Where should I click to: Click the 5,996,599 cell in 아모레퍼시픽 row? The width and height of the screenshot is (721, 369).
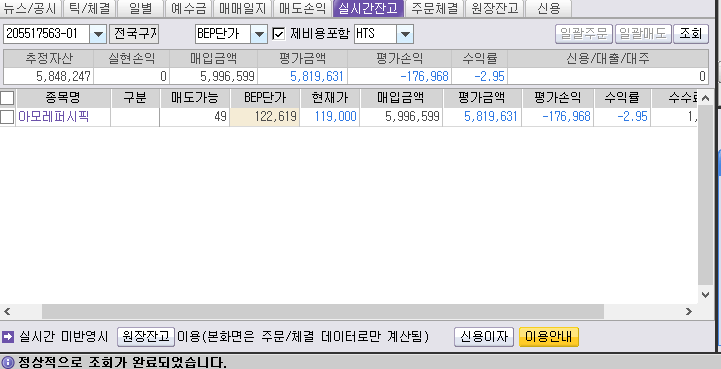click(x=401, y=117)
